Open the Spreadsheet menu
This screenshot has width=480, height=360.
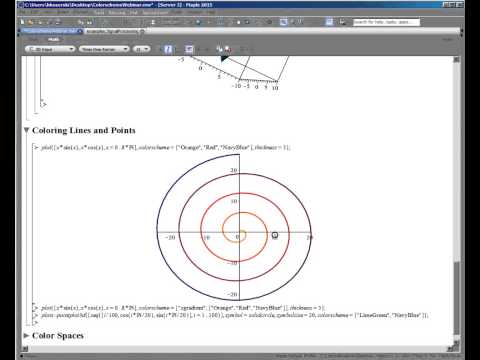click(x=155, y=12)
